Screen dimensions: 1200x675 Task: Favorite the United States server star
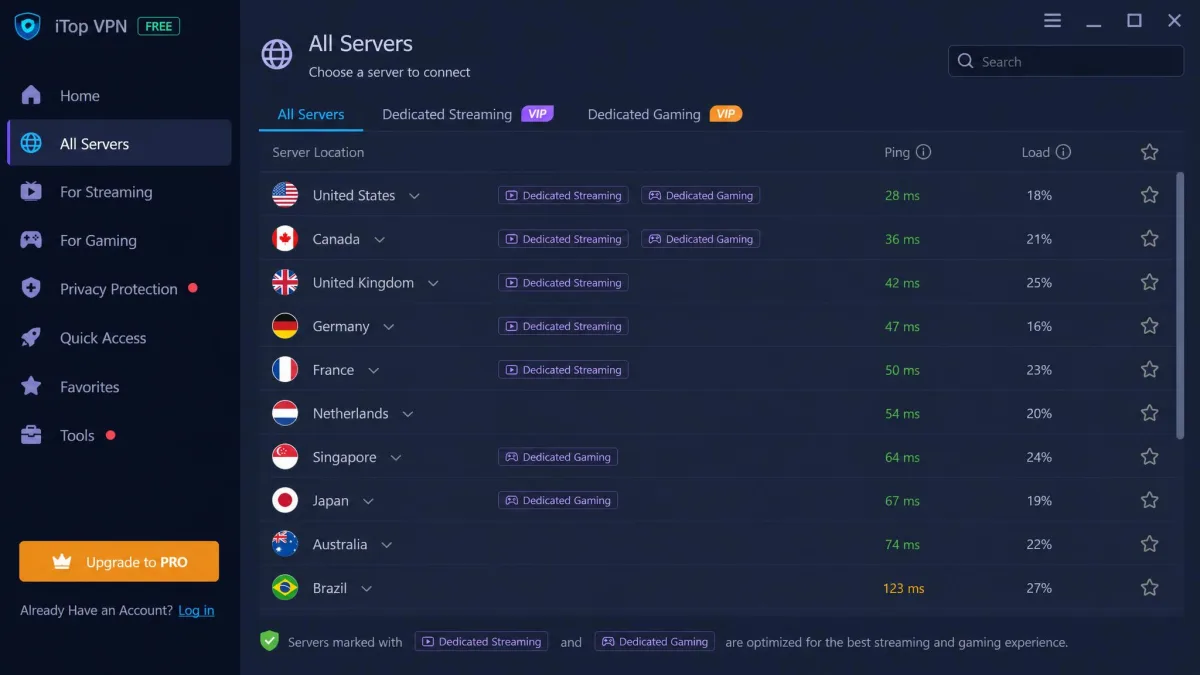(x=1150, y=195)
